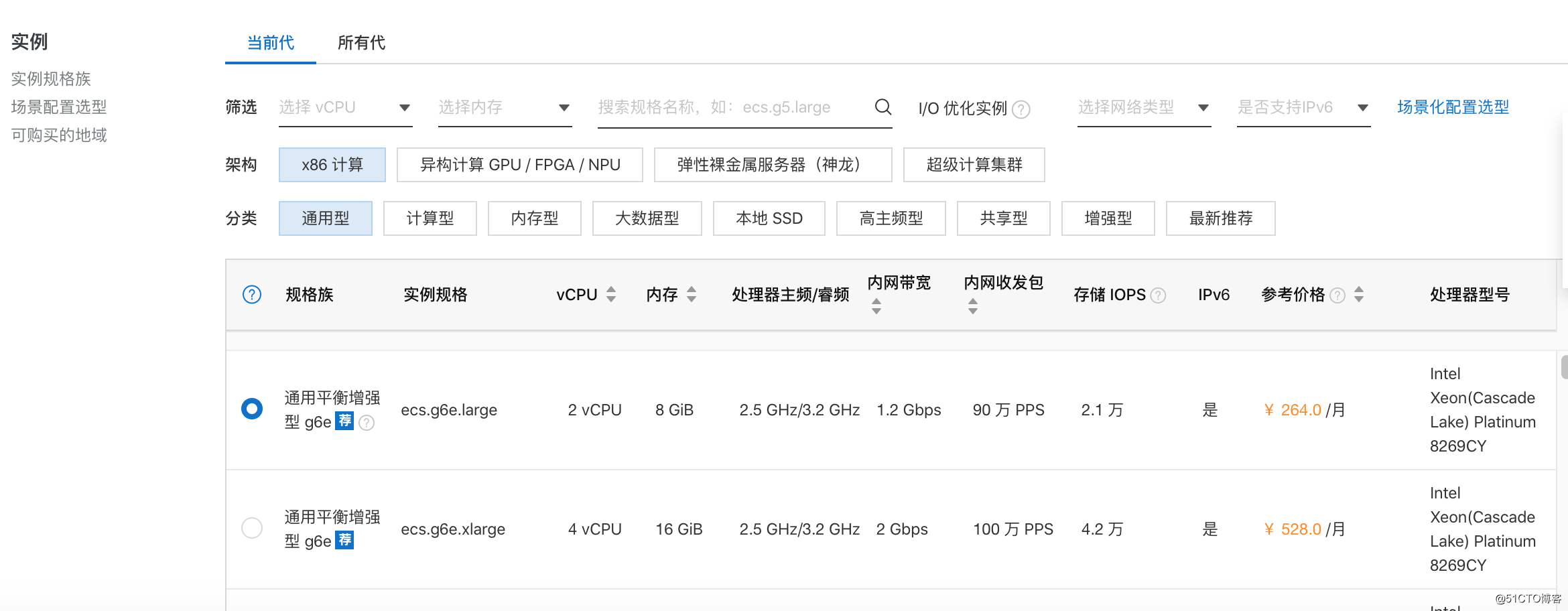Click 8 GiB memory cell
This screenshot has height=611, width=1568.
pos(674,410)
